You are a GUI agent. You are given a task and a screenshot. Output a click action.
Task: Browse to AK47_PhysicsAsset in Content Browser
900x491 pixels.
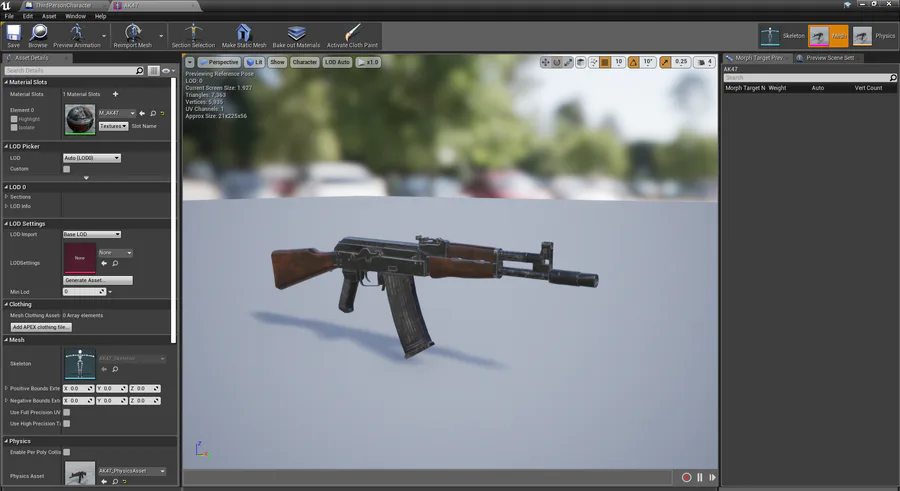[115, 481]
